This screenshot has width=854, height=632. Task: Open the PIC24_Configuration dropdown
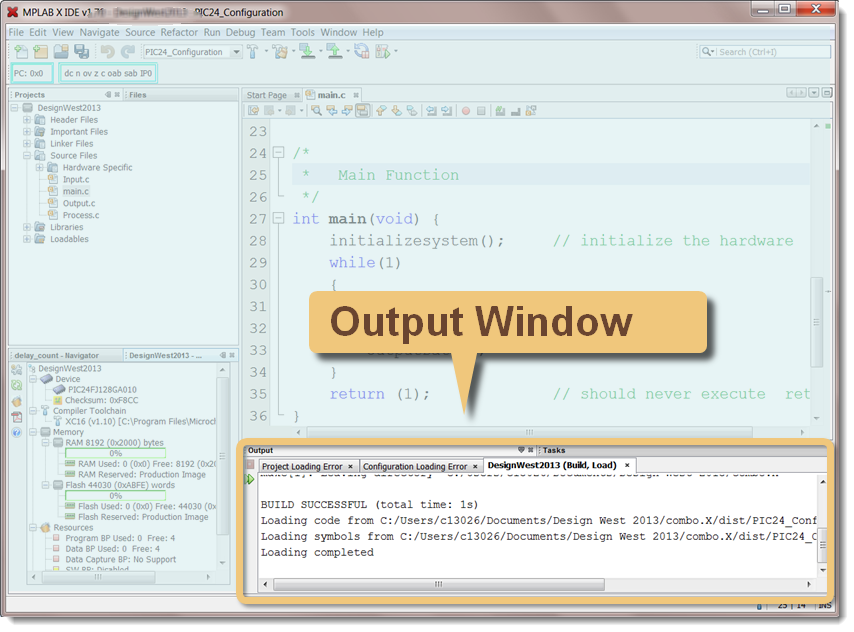pyautogui.click(x=238, y=51)
